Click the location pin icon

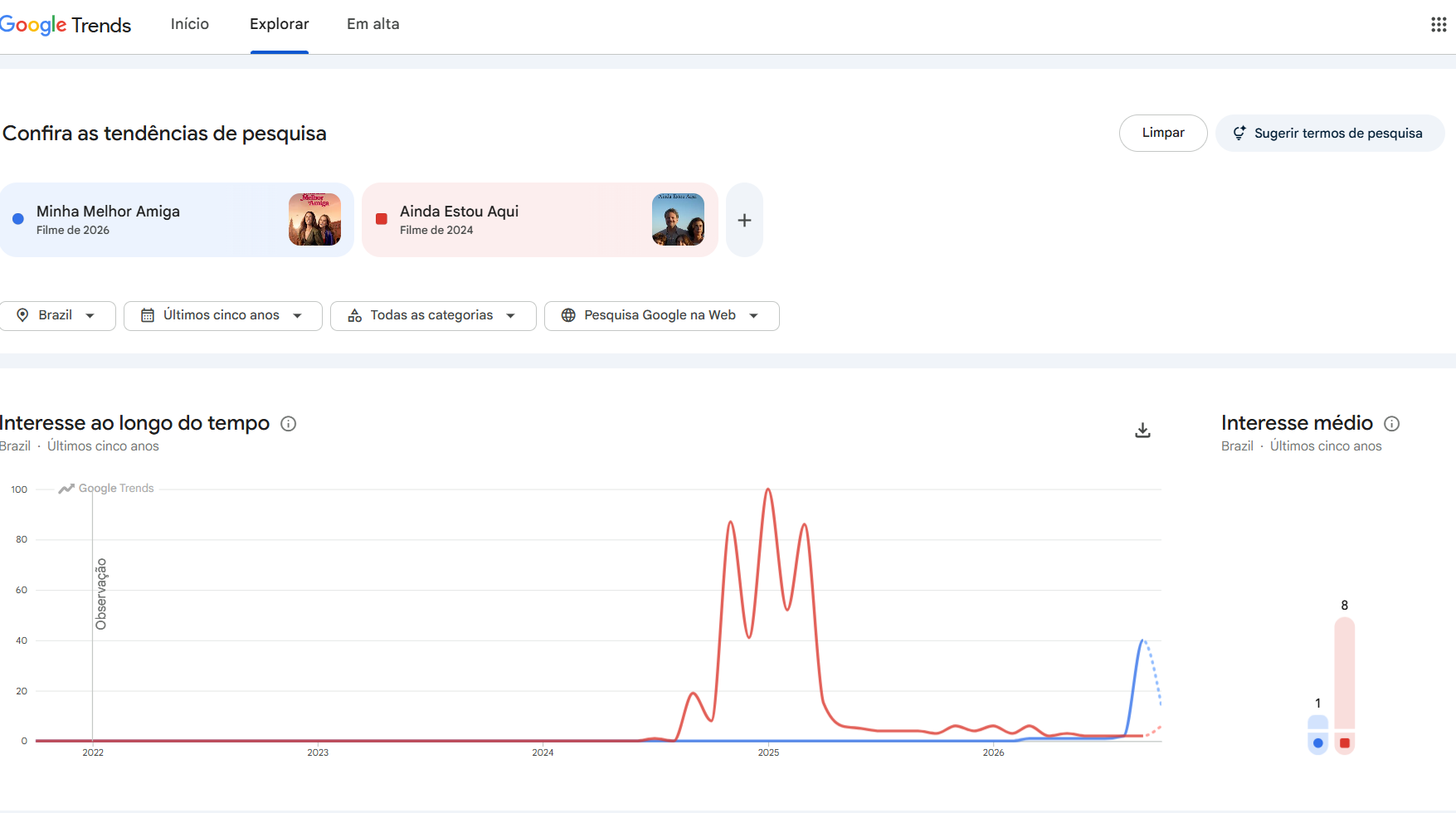pyautogui.click(x=23, y=315)
